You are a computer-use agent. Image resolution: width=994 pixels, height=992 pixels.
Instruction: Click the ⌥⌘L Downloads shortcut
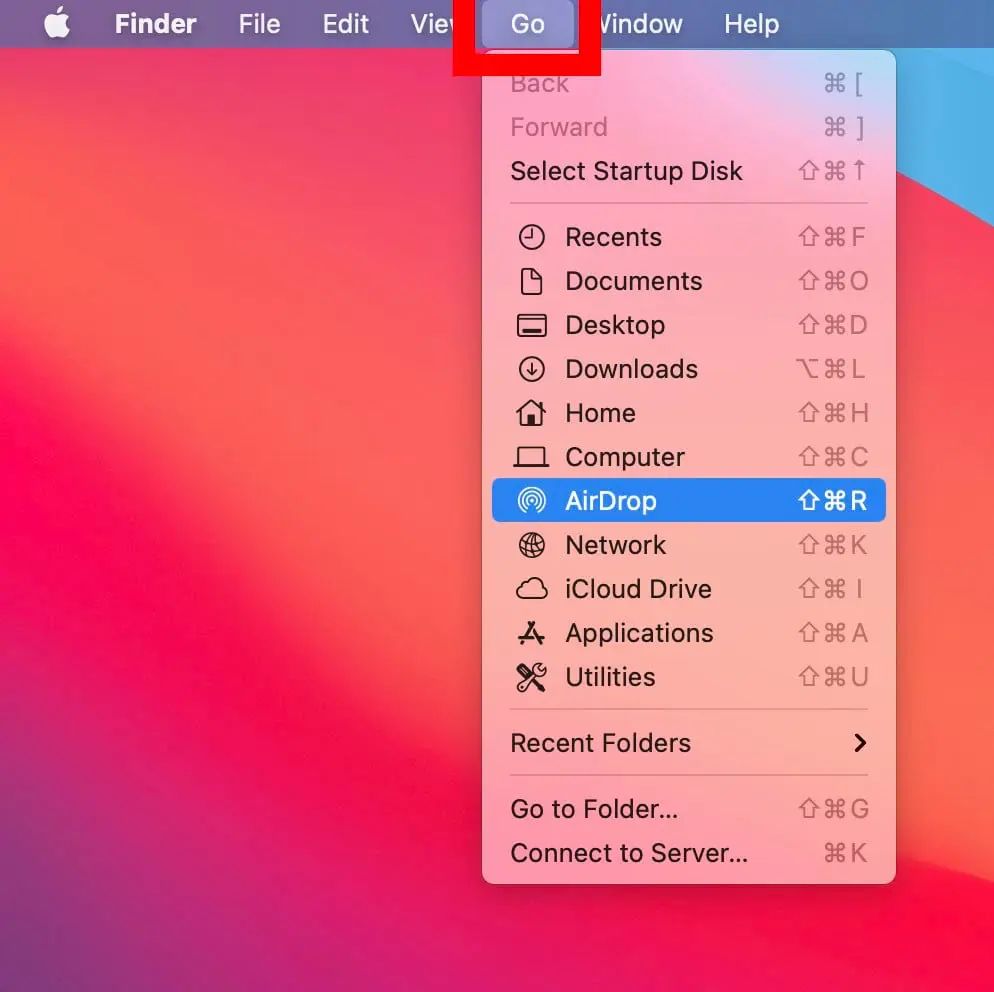tap(830, 369)
